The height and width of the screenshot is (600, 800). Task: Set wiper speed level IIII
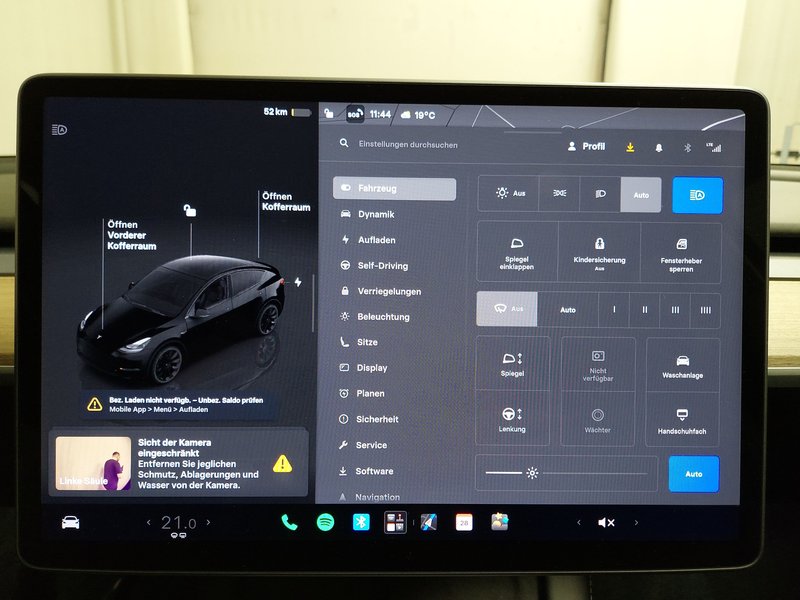pos(705,310)
